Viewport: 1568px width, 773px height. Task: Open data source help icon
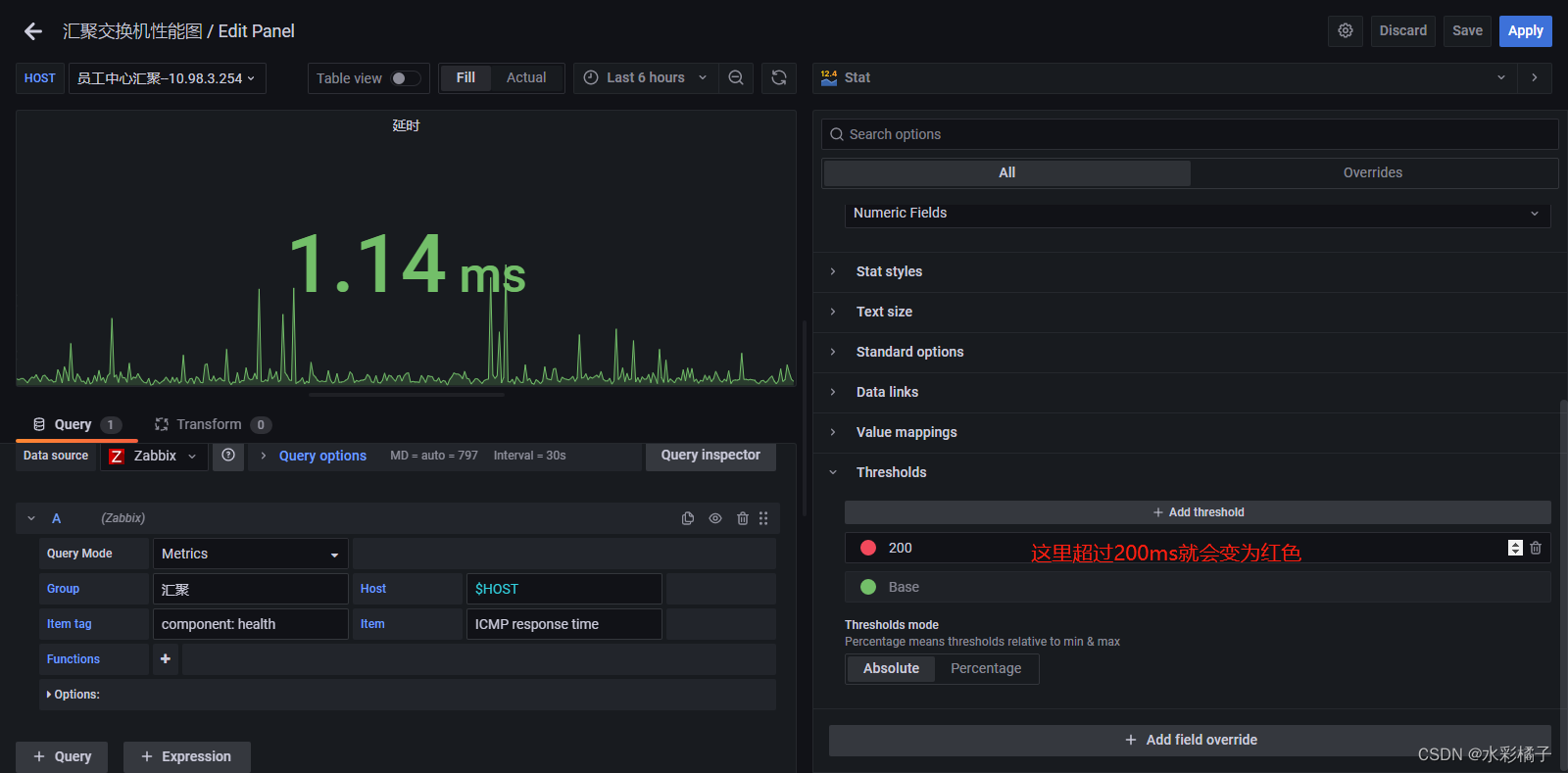click(228, 456)
